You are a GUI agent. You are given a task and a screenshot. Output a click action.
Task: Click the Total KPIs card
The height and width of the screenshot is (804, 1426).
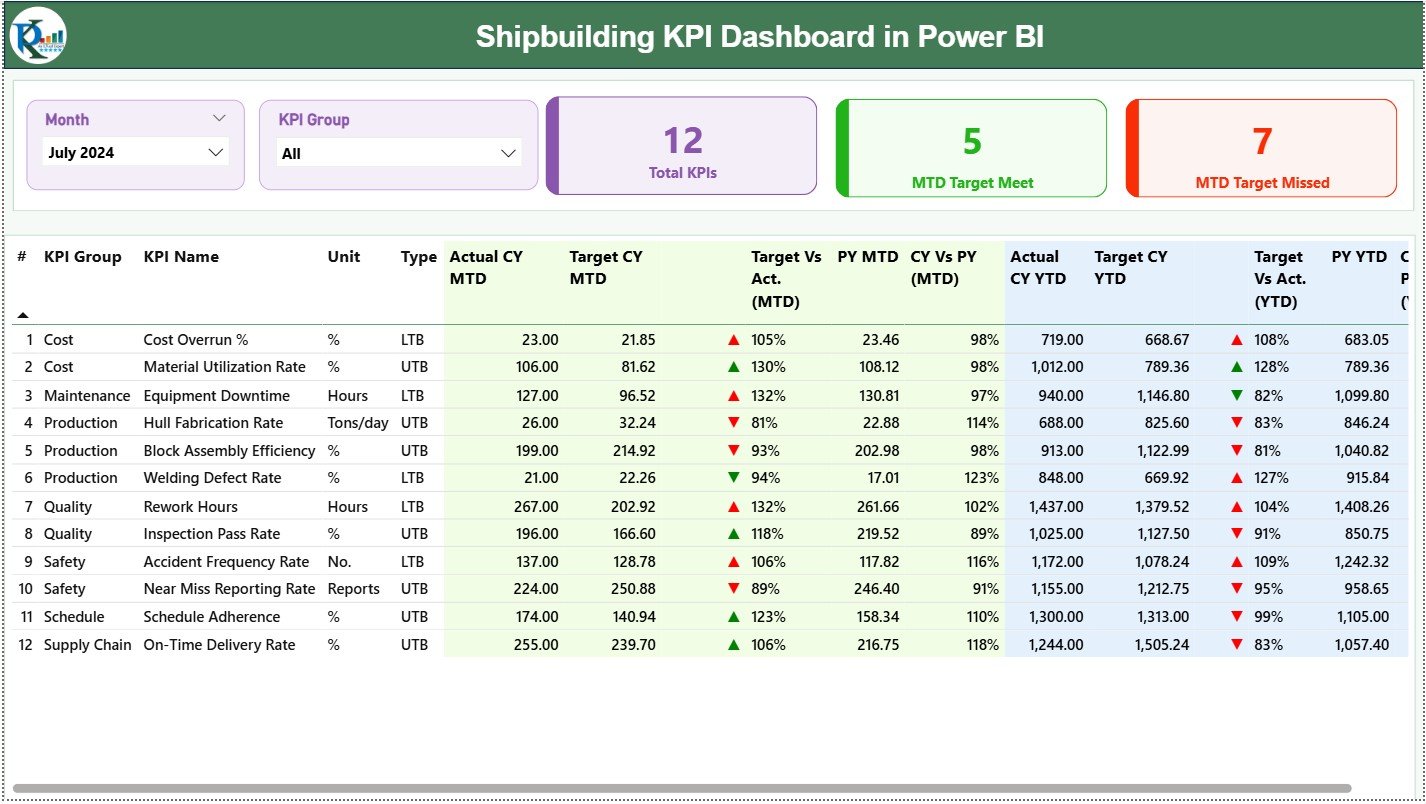point(681,146)
